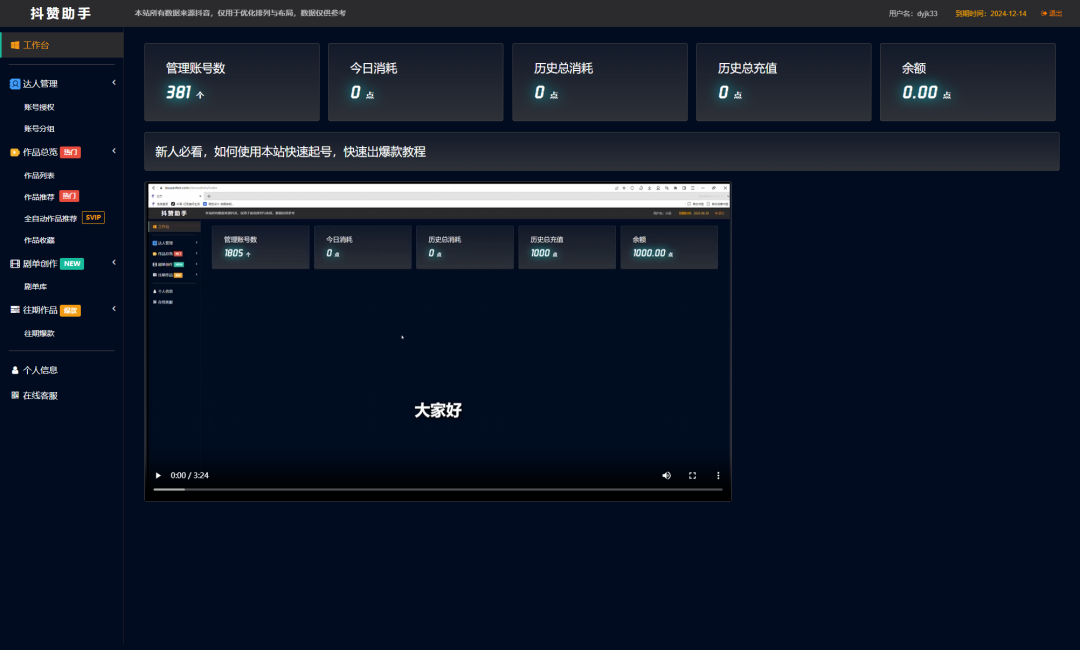Collapse the 剧单创作 section chevron
The height and width of the screenshot is (650, 1080).
(x=114, y=262)
